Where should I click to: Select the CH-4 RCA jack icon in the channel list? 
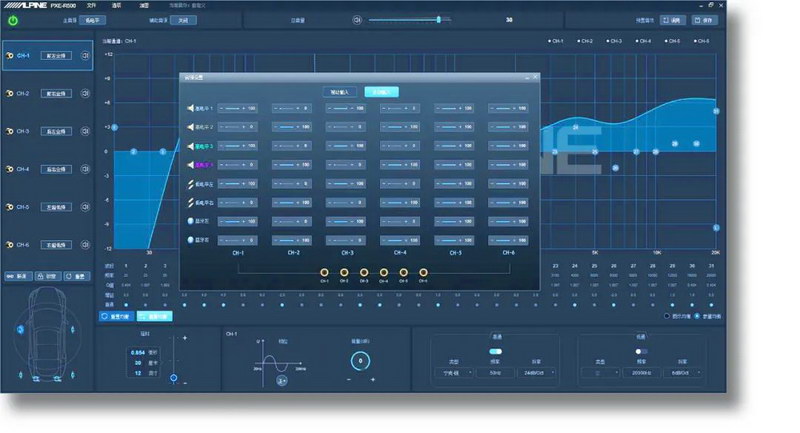click(x=9, y=169)
